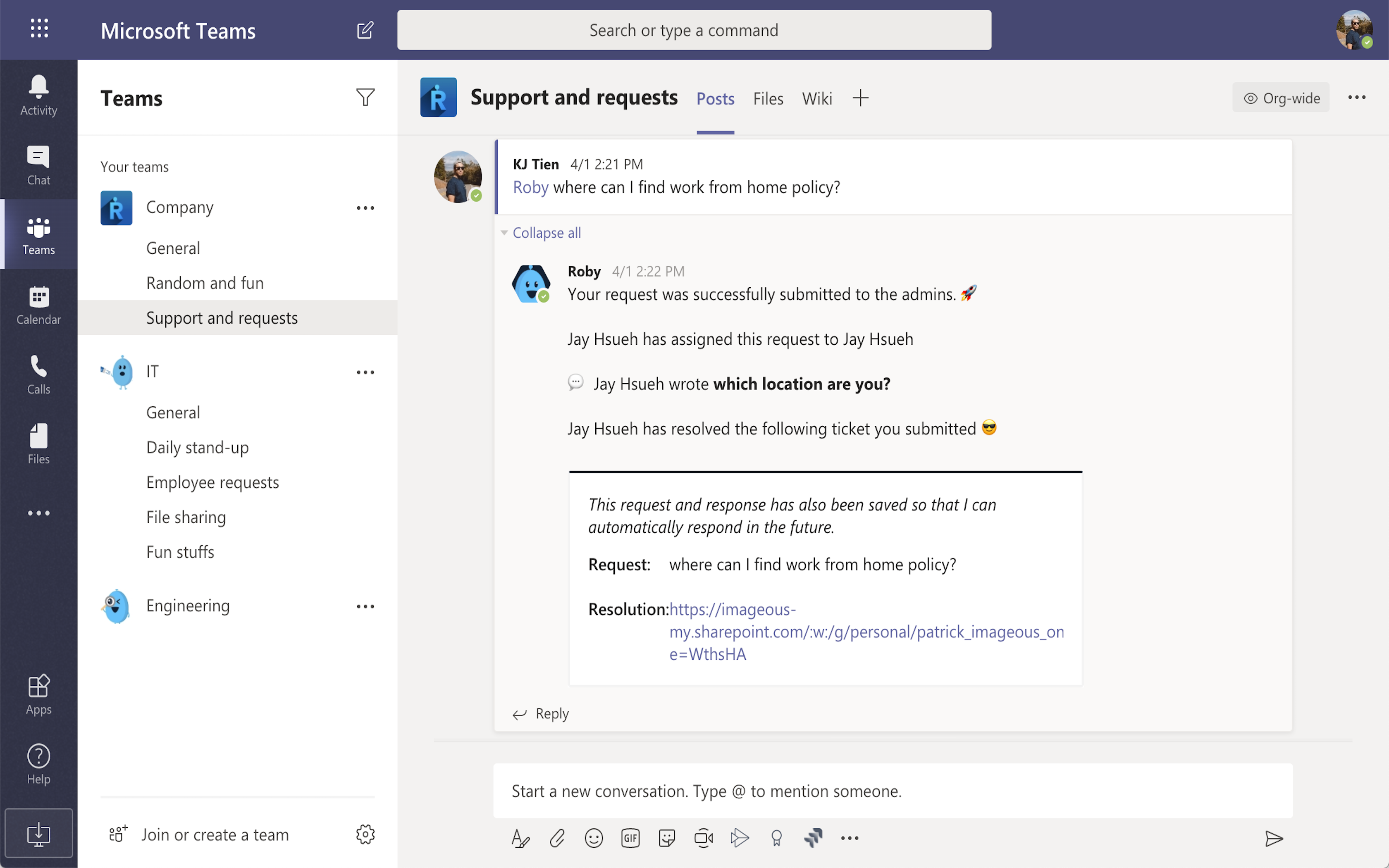Image resolution: width=1389 pixels, height=868 pixels.
Task: Switch to the Wiki tab
Action: [x=817, y=99]
